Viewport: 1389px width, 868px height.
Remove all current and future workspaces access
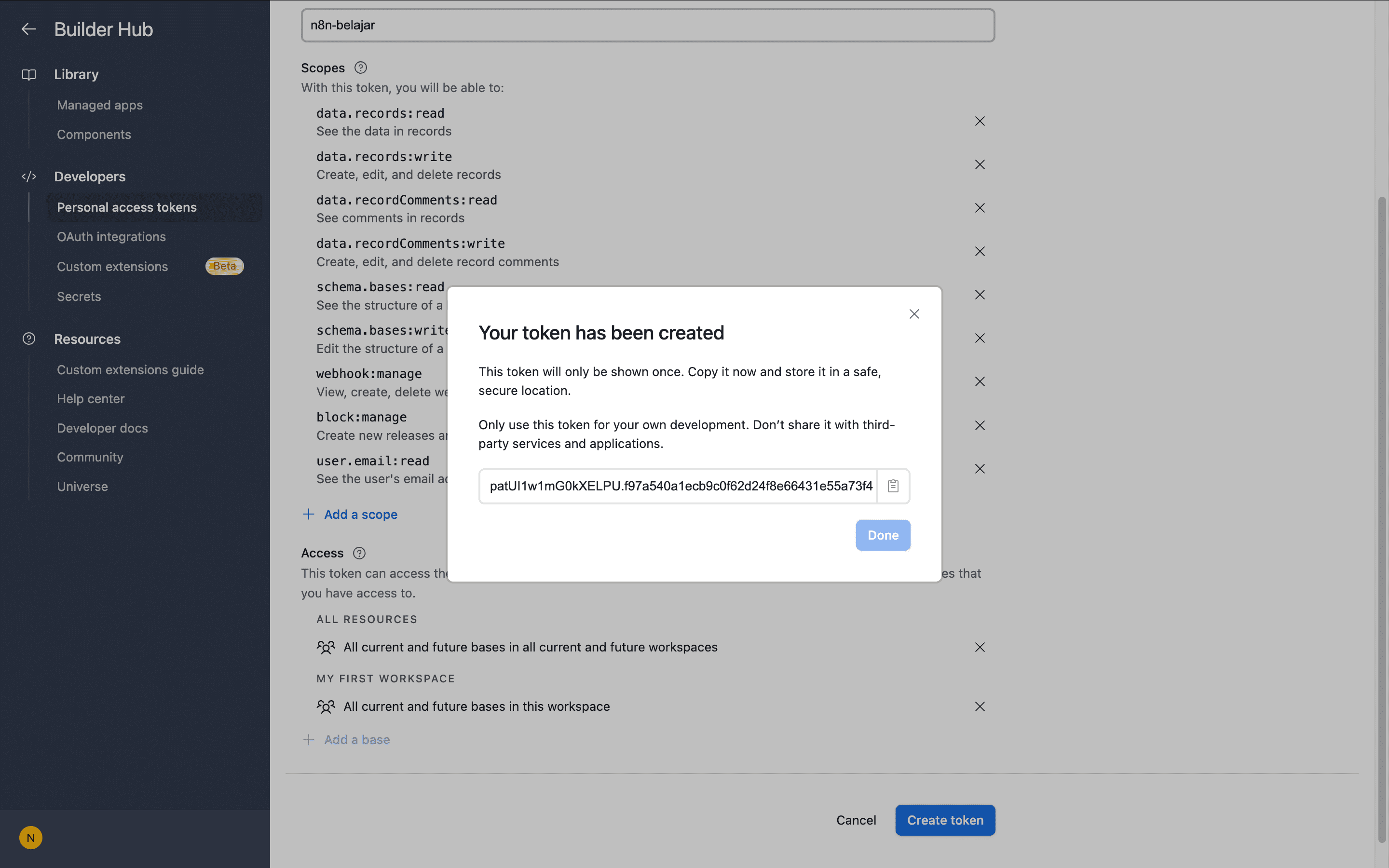[x=980, y=647]
